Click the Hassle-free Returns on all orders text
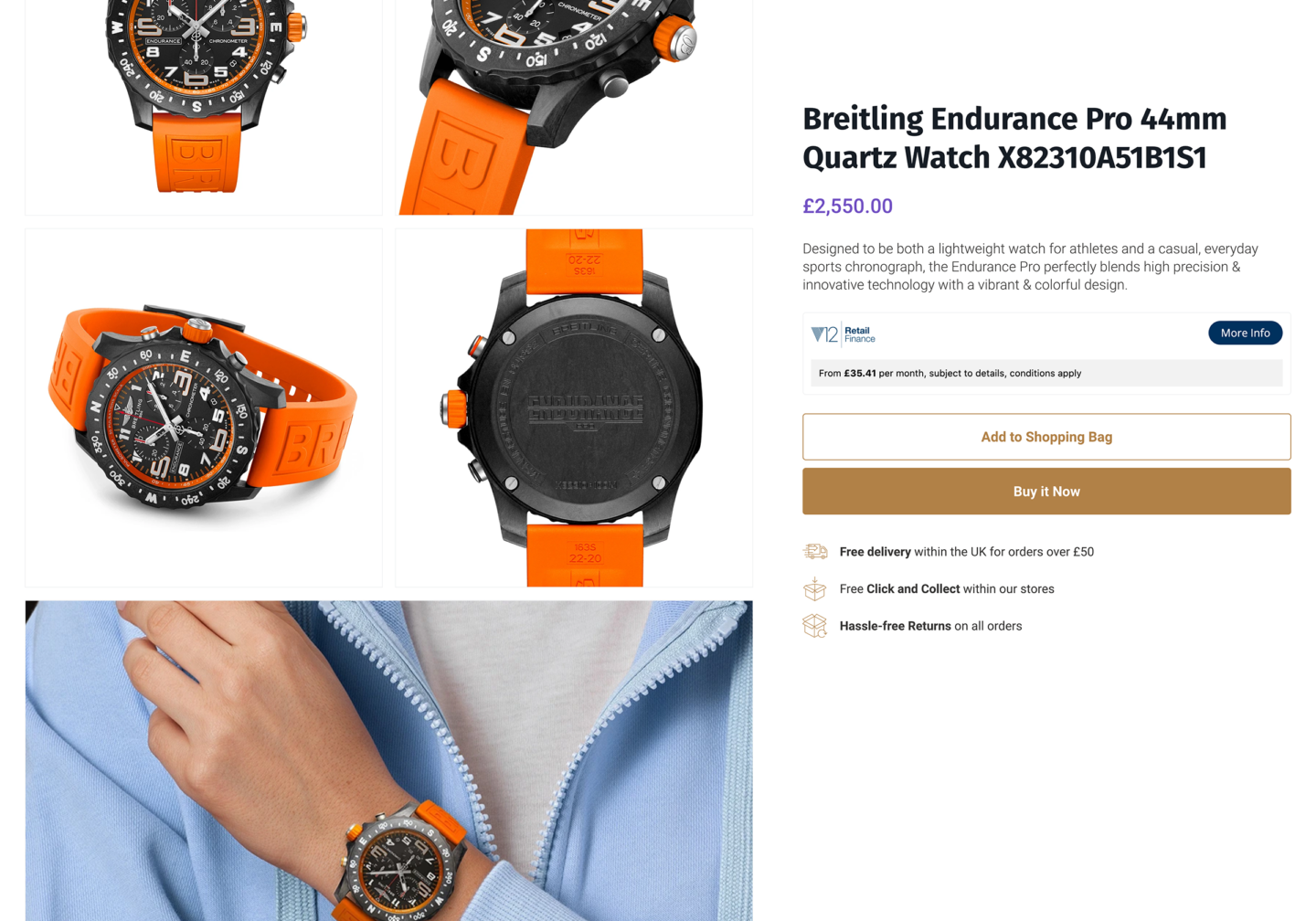Image resolution: width=1316 pixels, height=921 pixels. 930,626
